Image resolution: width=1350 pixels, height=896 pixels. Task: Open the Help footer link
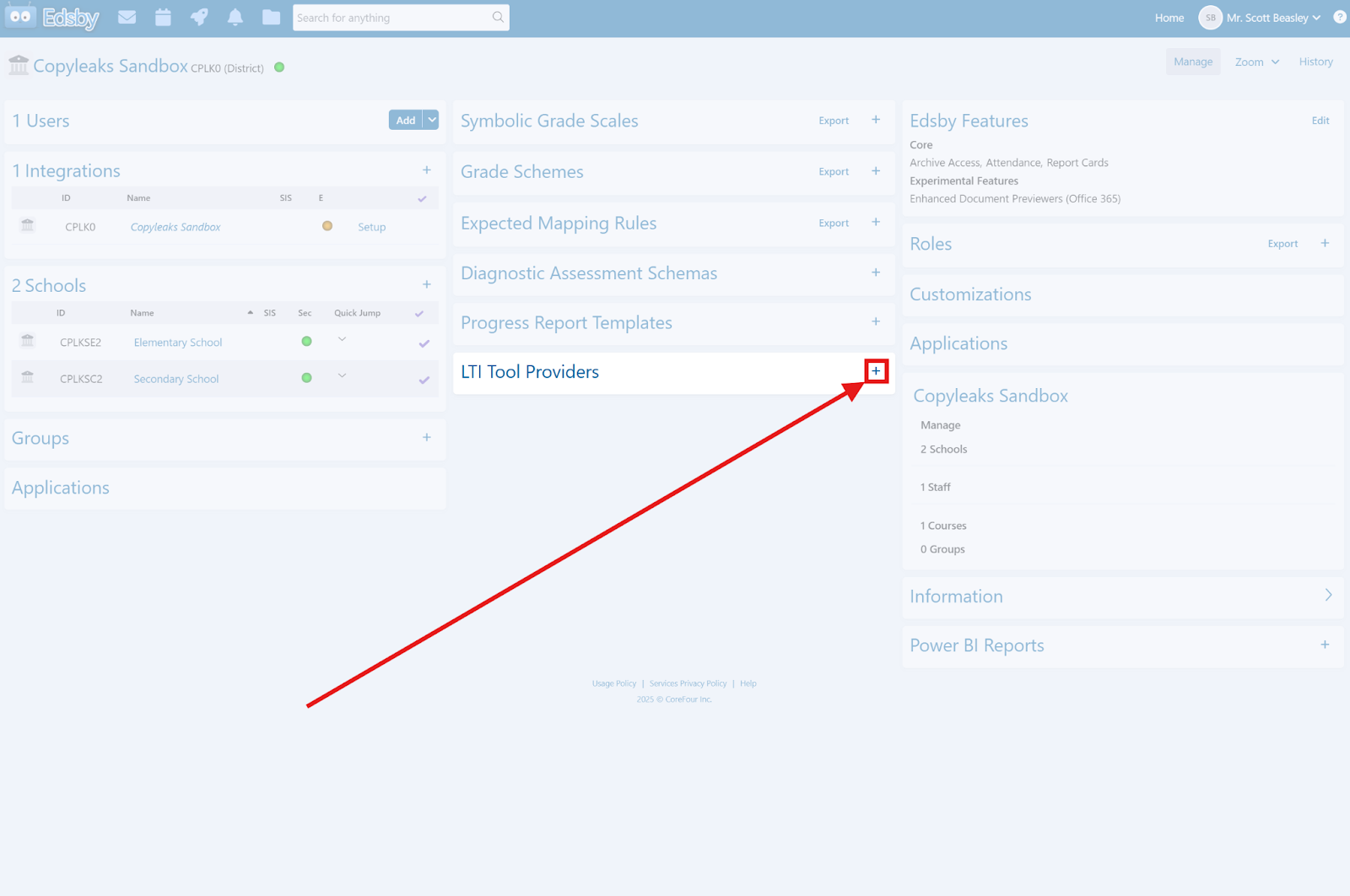pos(748,683)
